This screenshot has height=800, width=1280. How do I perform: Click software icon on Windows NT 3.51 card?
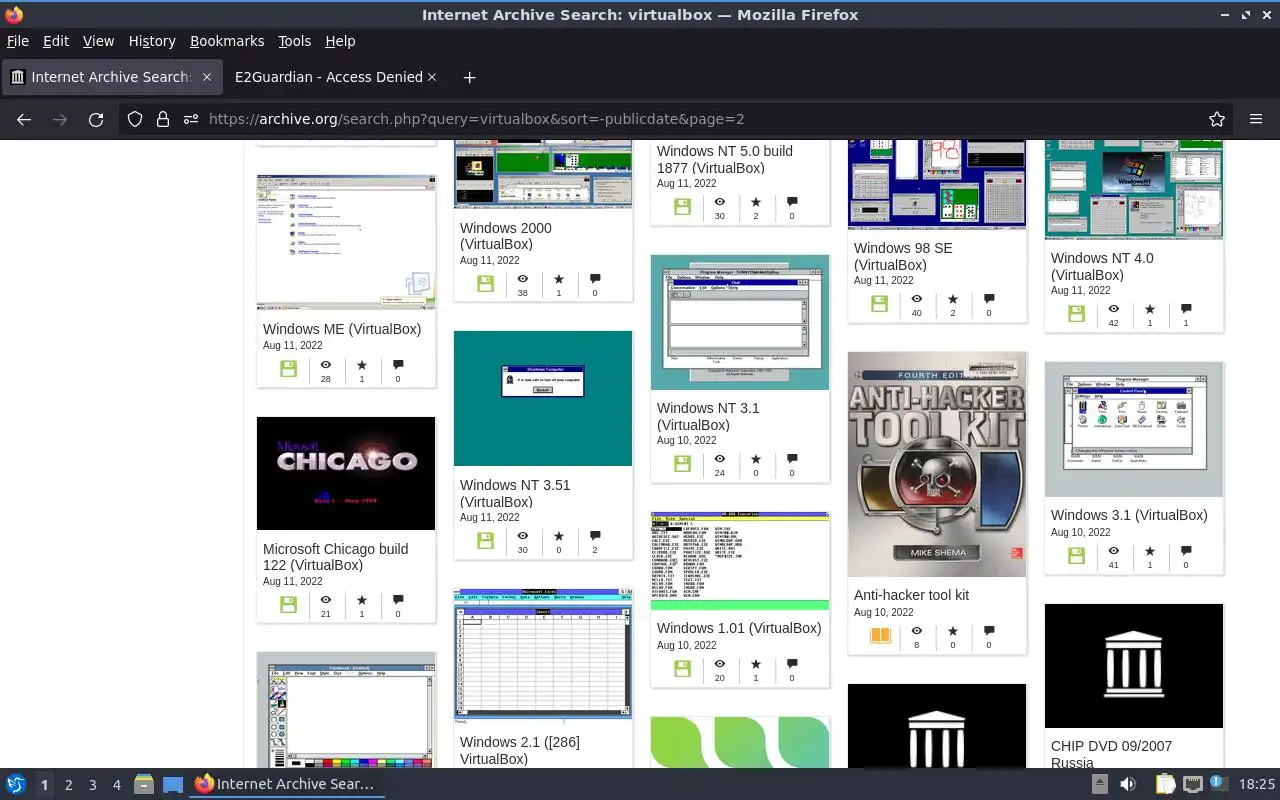click(x=485, y=541)
